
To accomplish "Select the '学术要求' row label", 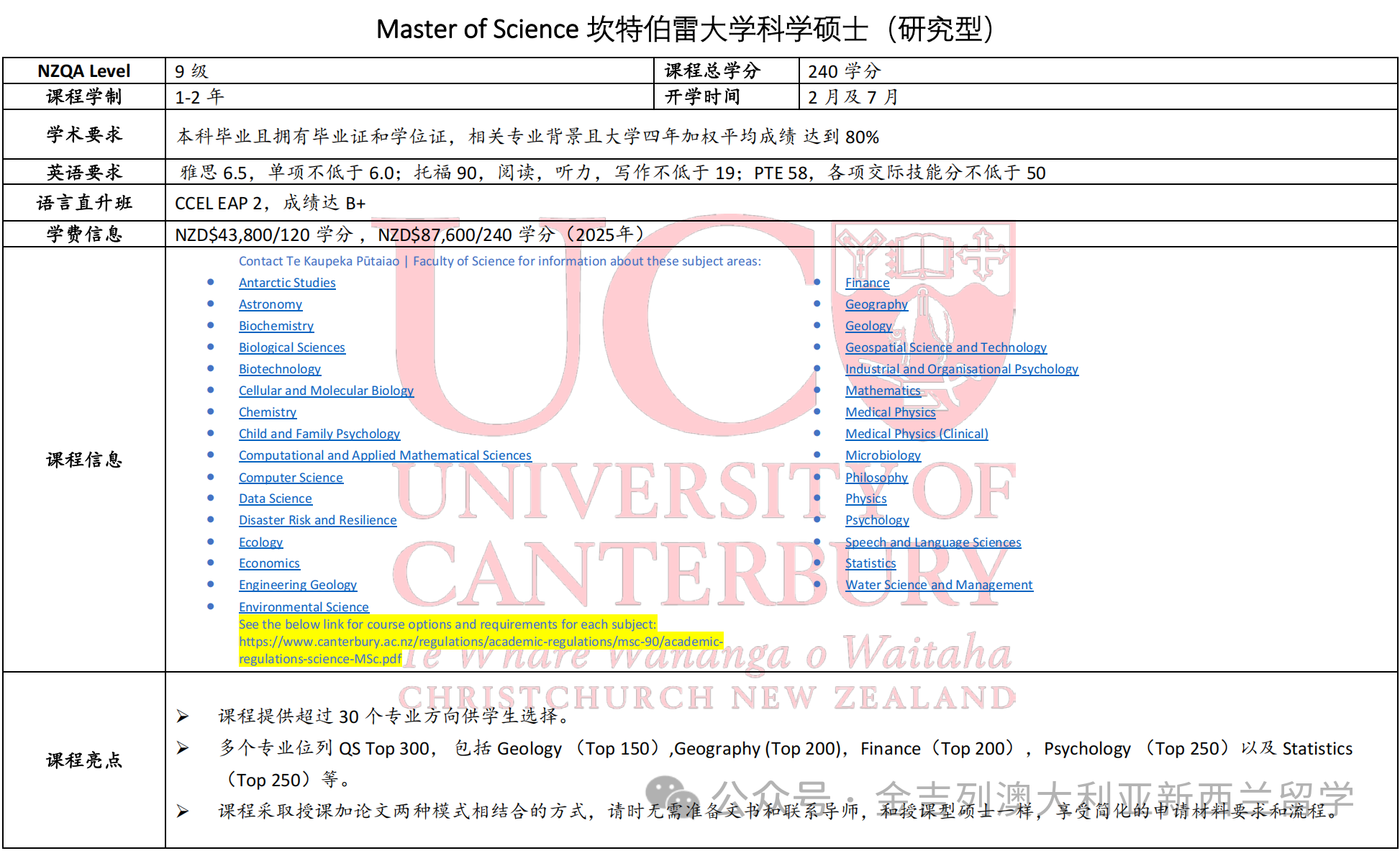I will coord(84,135).
